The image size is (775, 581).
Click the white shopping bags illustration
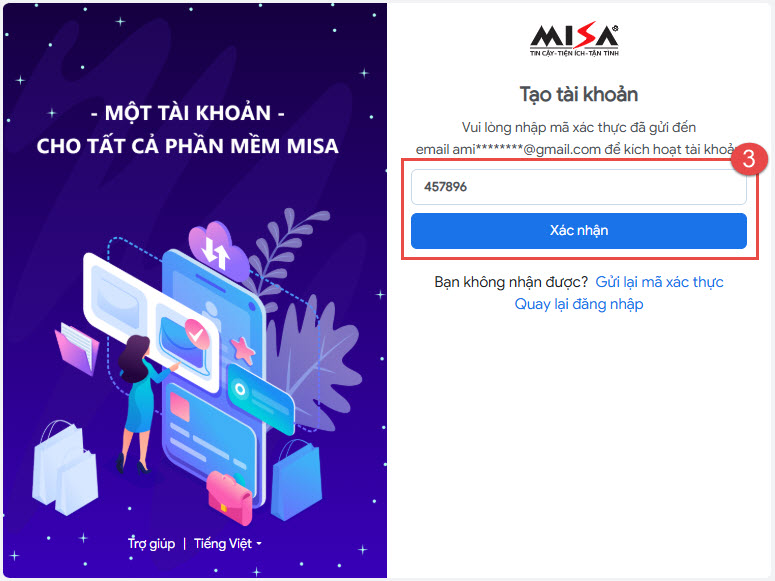(65, 468)
